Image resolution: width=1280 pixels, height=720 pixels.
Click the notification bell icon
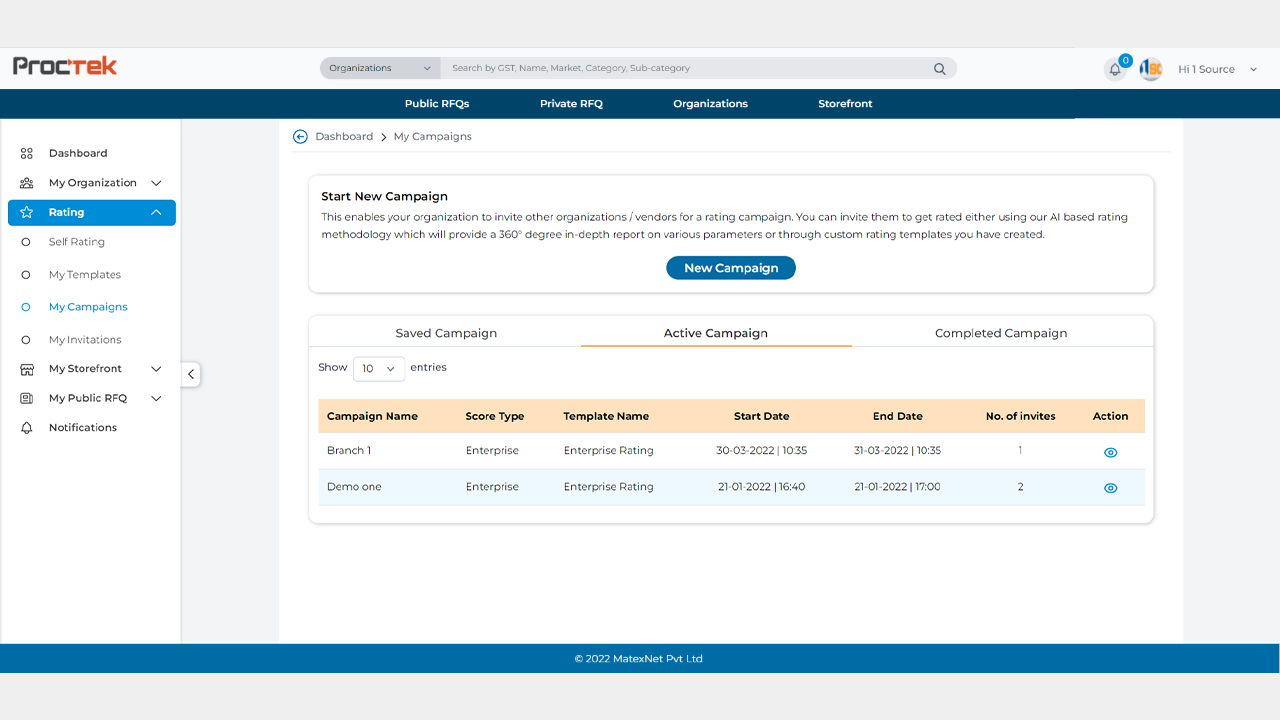(1115, 70)
